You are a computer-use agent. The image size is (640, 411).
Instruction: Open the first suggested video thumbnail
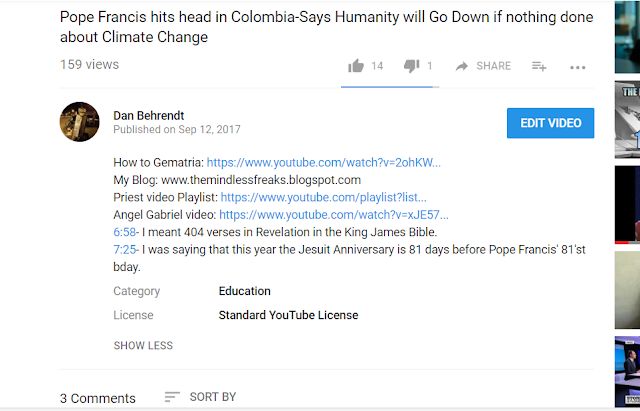[627, 37]
